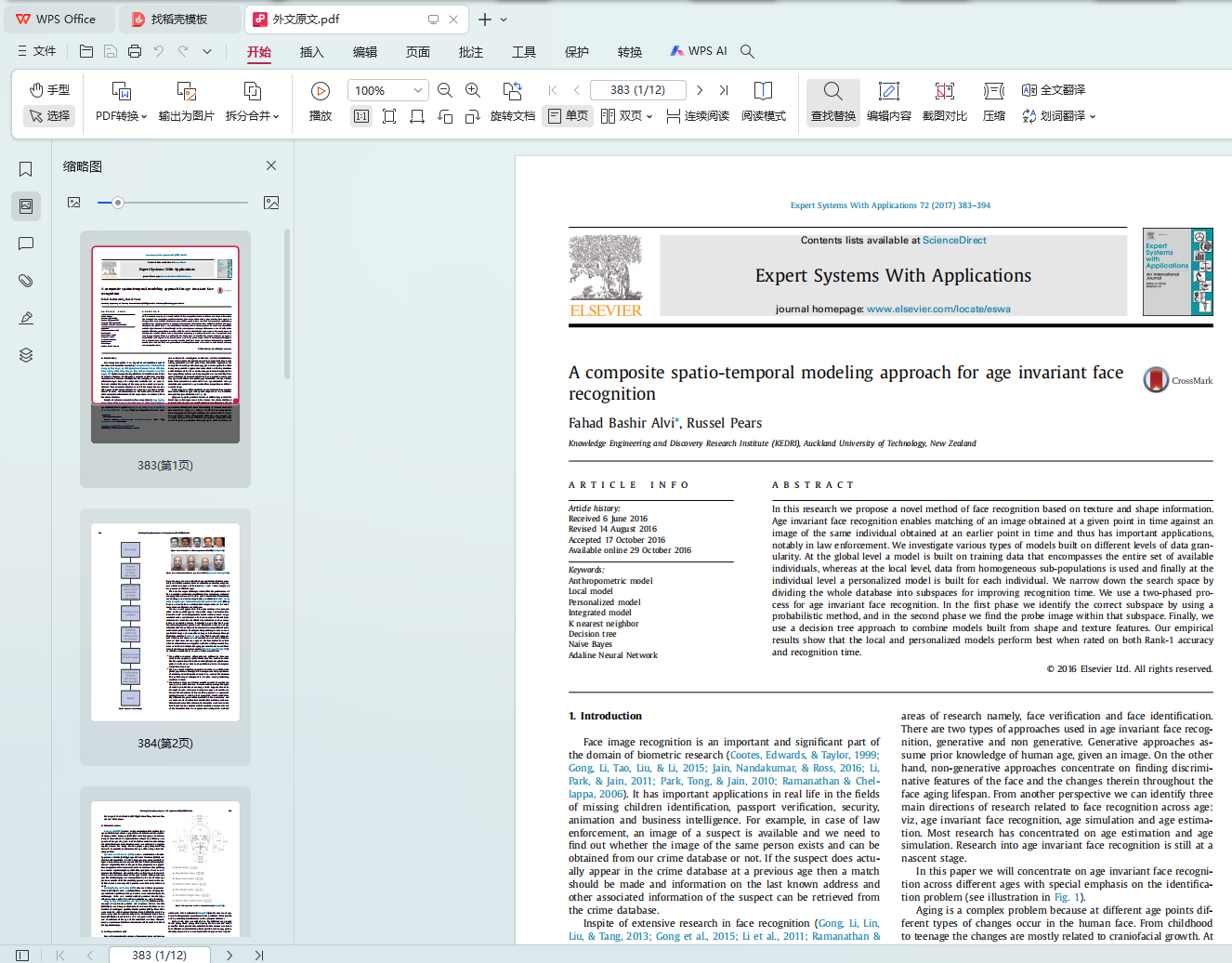This screenshot has width=1232, height=963.
Task: Open the 转换 ribbon tab
Action: (630, 52)
